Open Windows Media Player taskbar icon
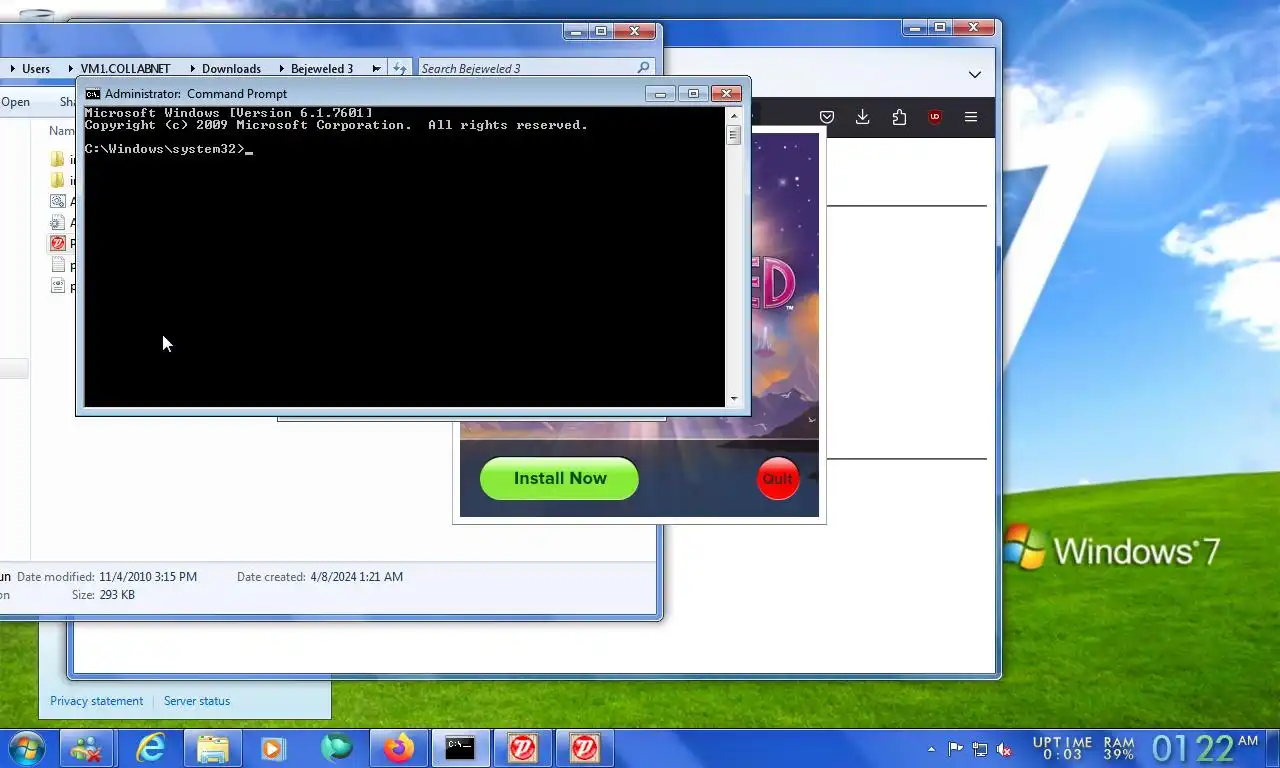Image resolution: width=1280 pixels, height=768 pixels. pos(273,748)
